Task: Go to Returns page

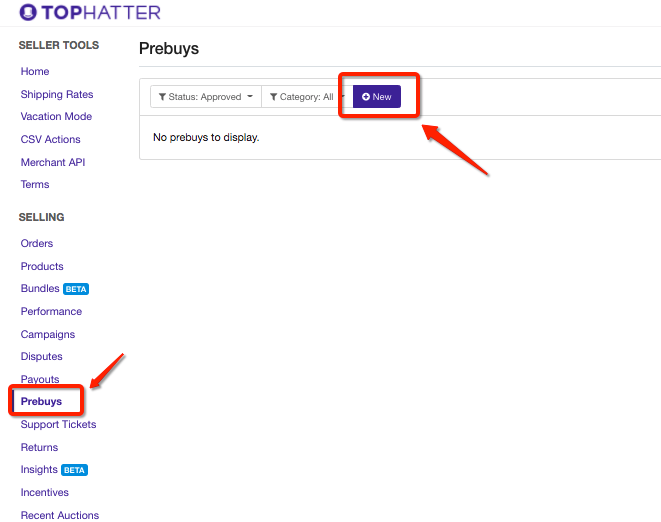Action: (x=39, y=447)
